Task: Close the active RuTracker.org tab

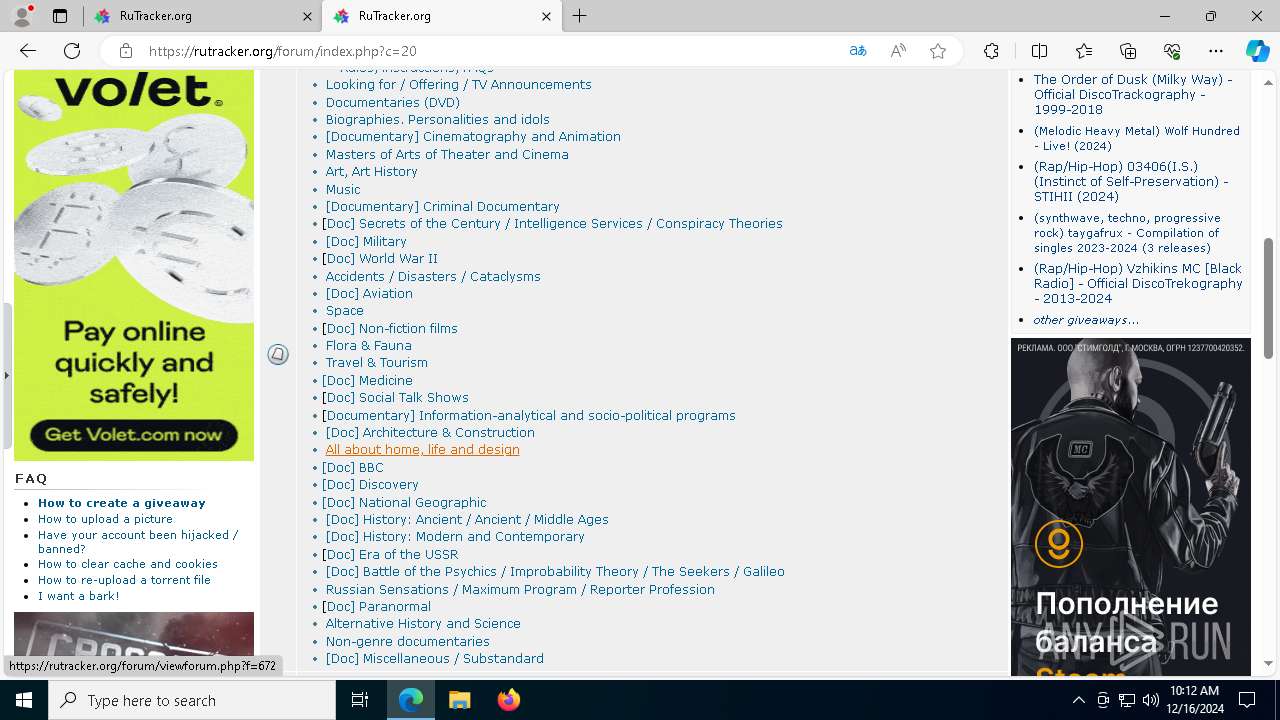Action: pyautogui.click(x=546, y=16)
